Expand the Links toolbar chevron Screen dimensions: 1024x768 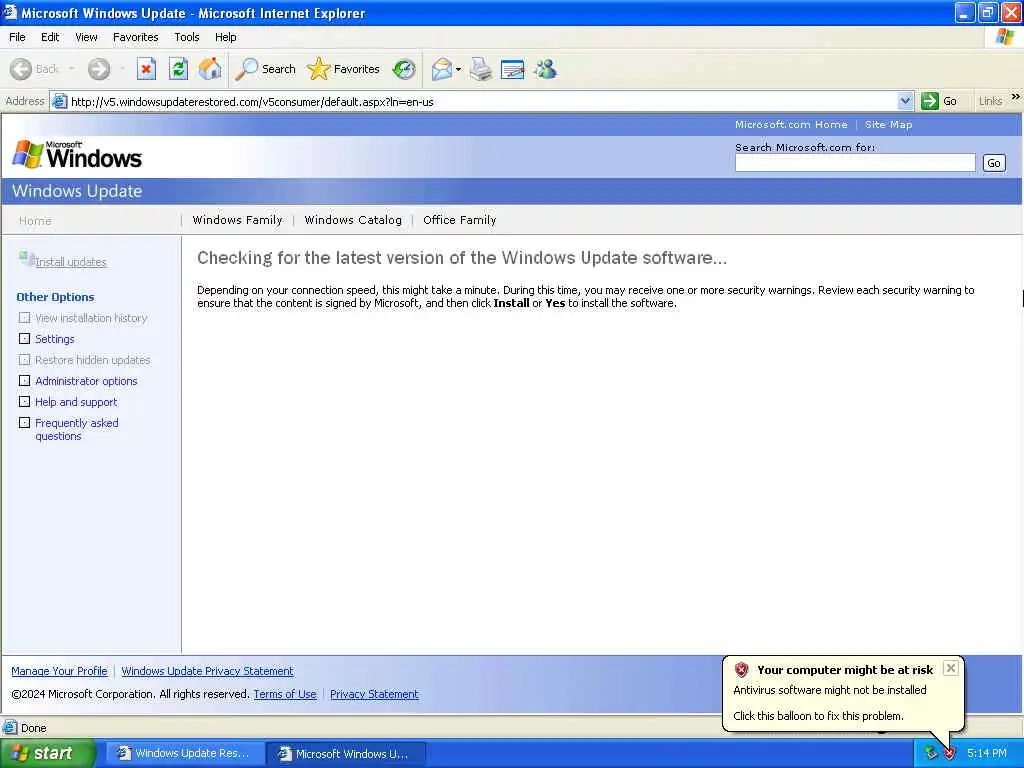[1016, 97]
